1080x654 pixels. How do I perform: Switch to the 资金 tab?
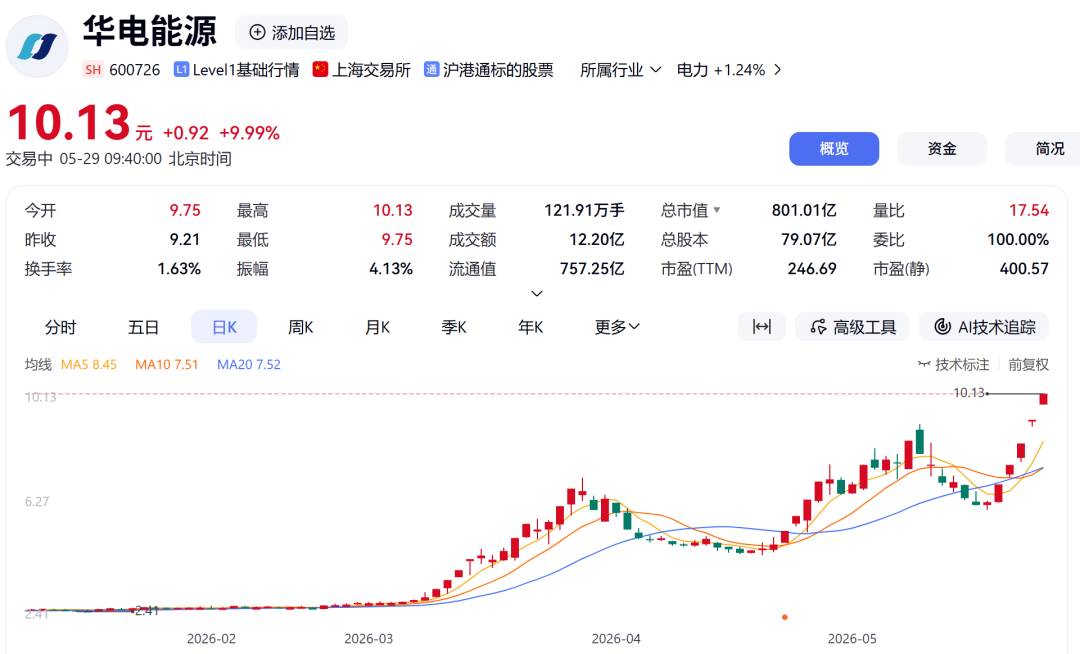click(942, 149)
